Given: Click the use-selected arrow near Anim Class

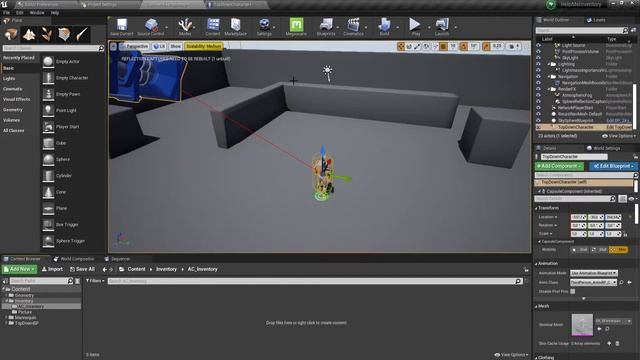Looking at the screenshot, I should [629, 282].
